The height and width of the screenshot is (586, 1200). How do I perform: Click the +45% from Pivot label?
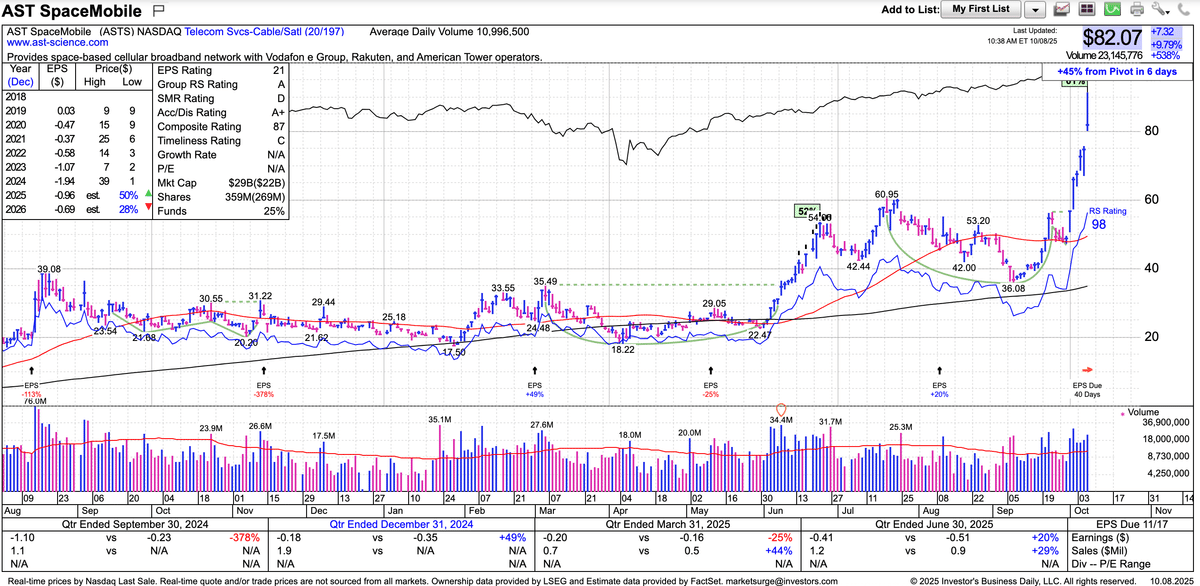coord(1109,72)
